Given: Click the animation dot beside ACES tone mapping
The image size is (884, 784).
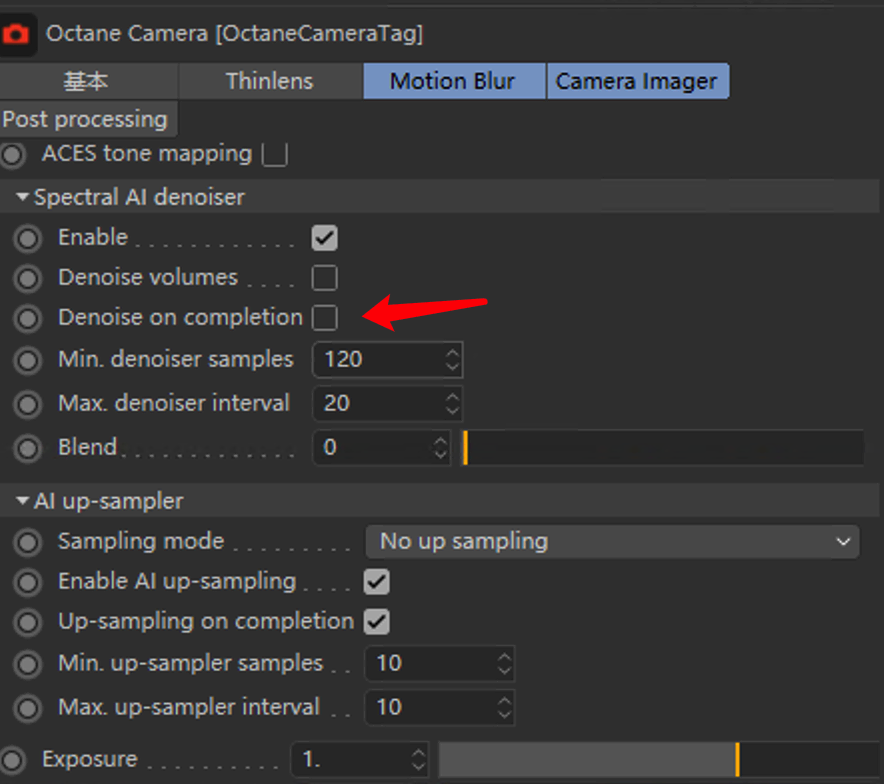Looking at the screenshot, I should [x=12, y=155].
